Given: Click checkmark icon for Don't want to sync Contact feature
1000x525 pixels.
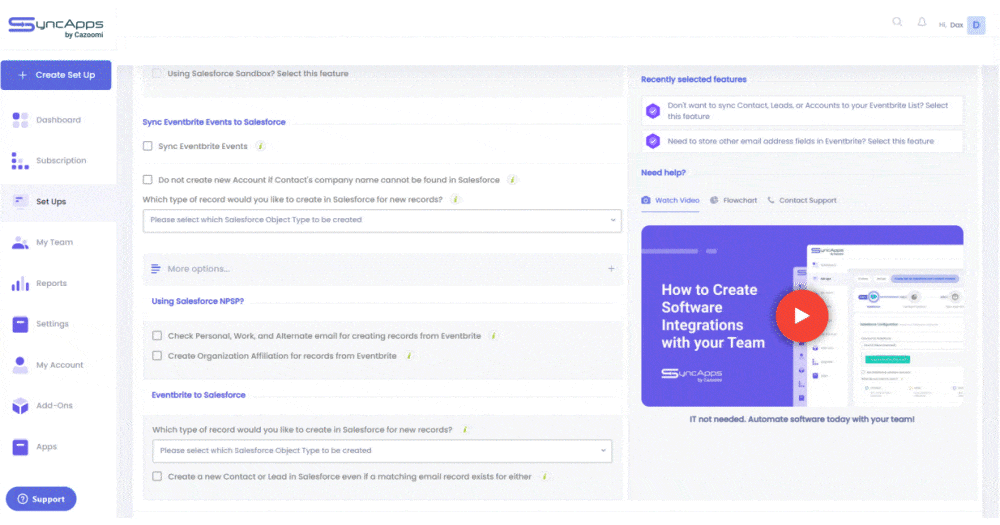Looking at the screenshot, I should click(652, 111).
